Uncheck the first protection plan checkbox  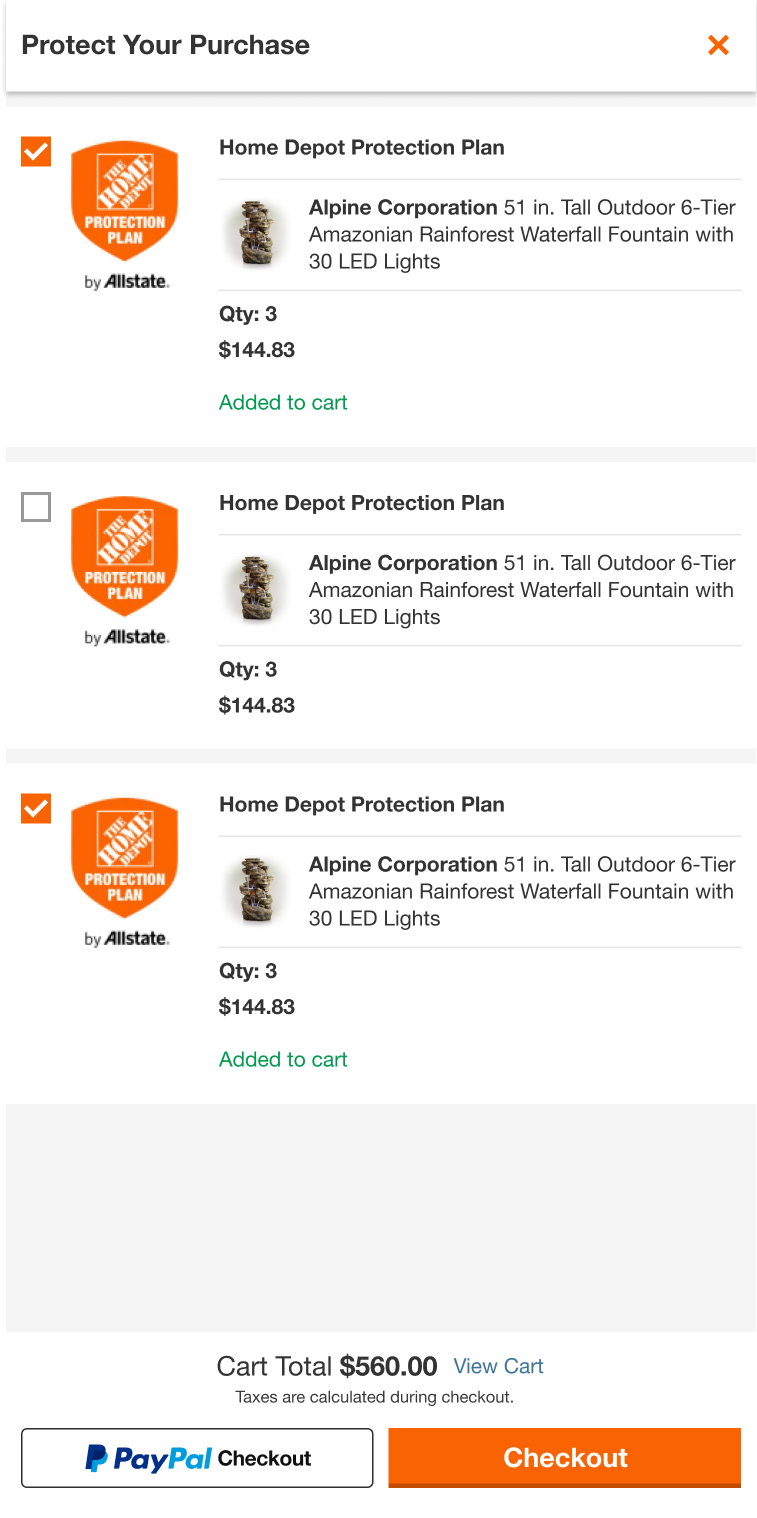(36, 152)
